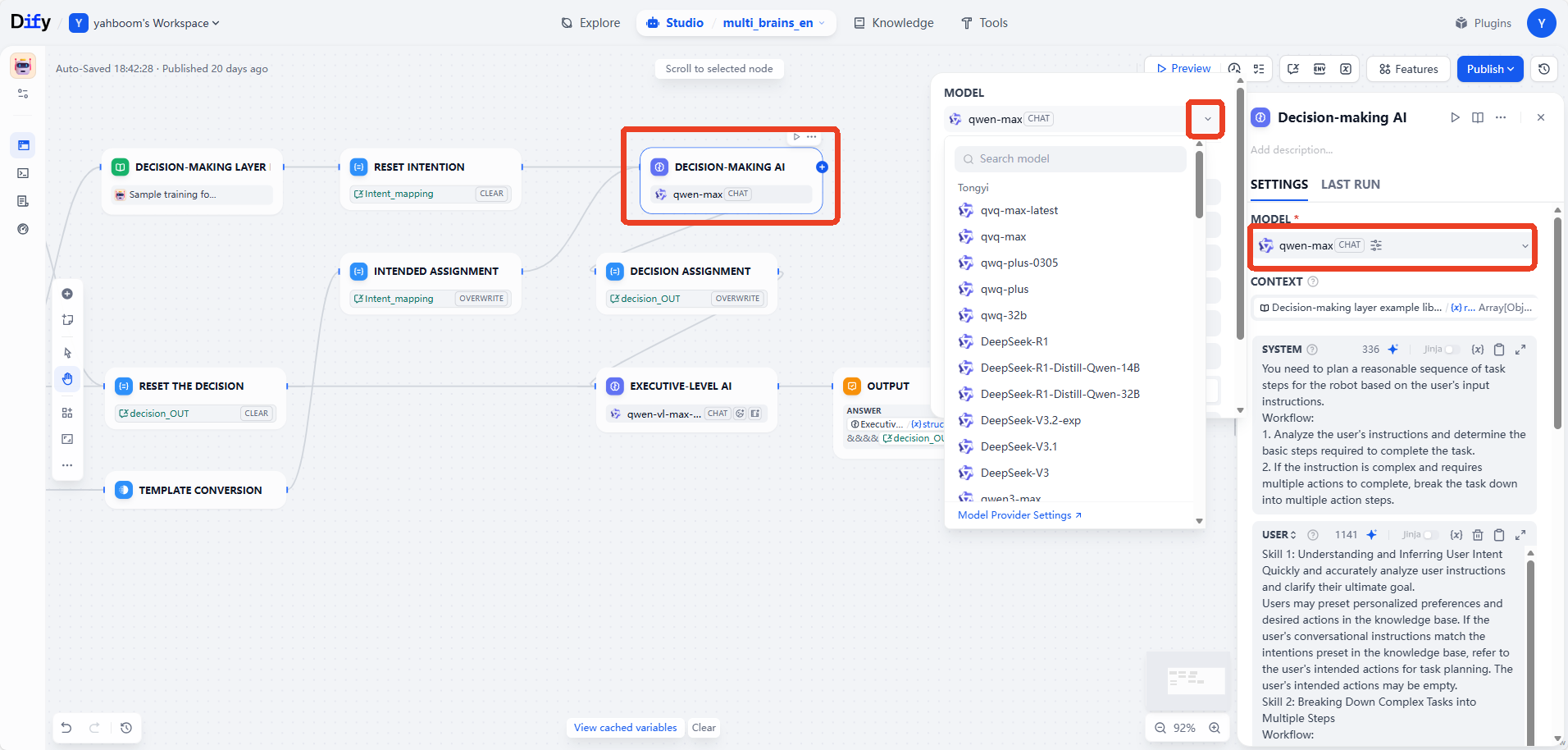Open the Monitoring gauge icon in the sidebar
Screen dimensions: 1568x750
tap(23, 229)
